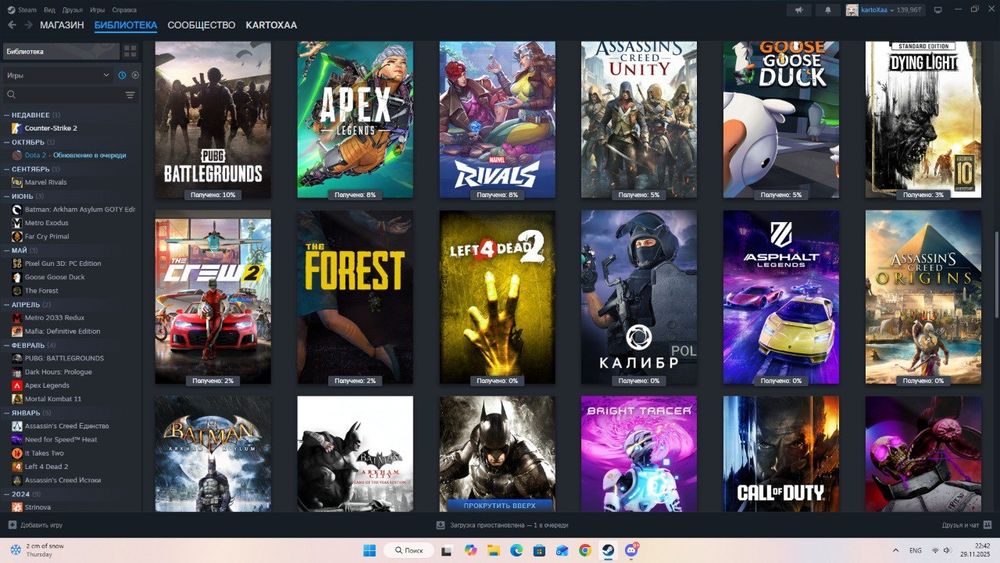Click download status paused text
The width and height of the screenshot is (1000, 563).
[509, 525]
